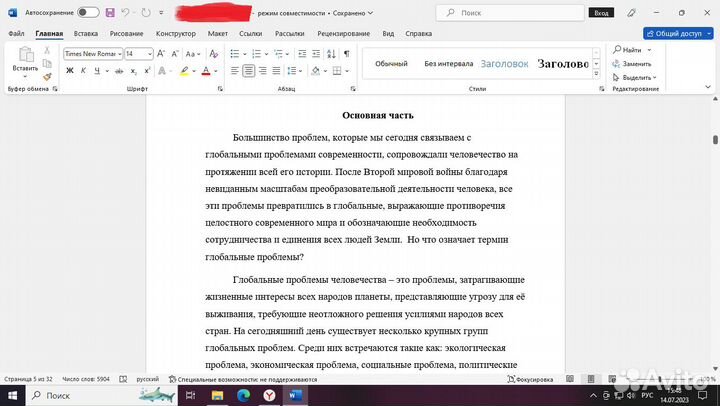720x406 pixels.
Task: Toggle subscript formatting
Action: pos(133,71)
